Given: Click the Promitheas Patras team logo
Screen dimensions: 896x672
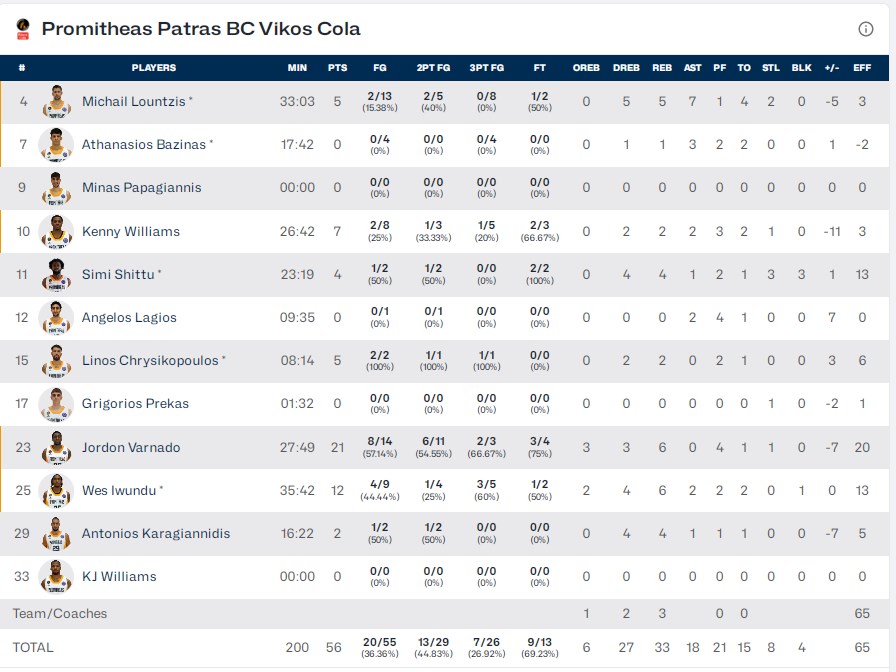Looking at the screenshot, I should click(23, 29).
